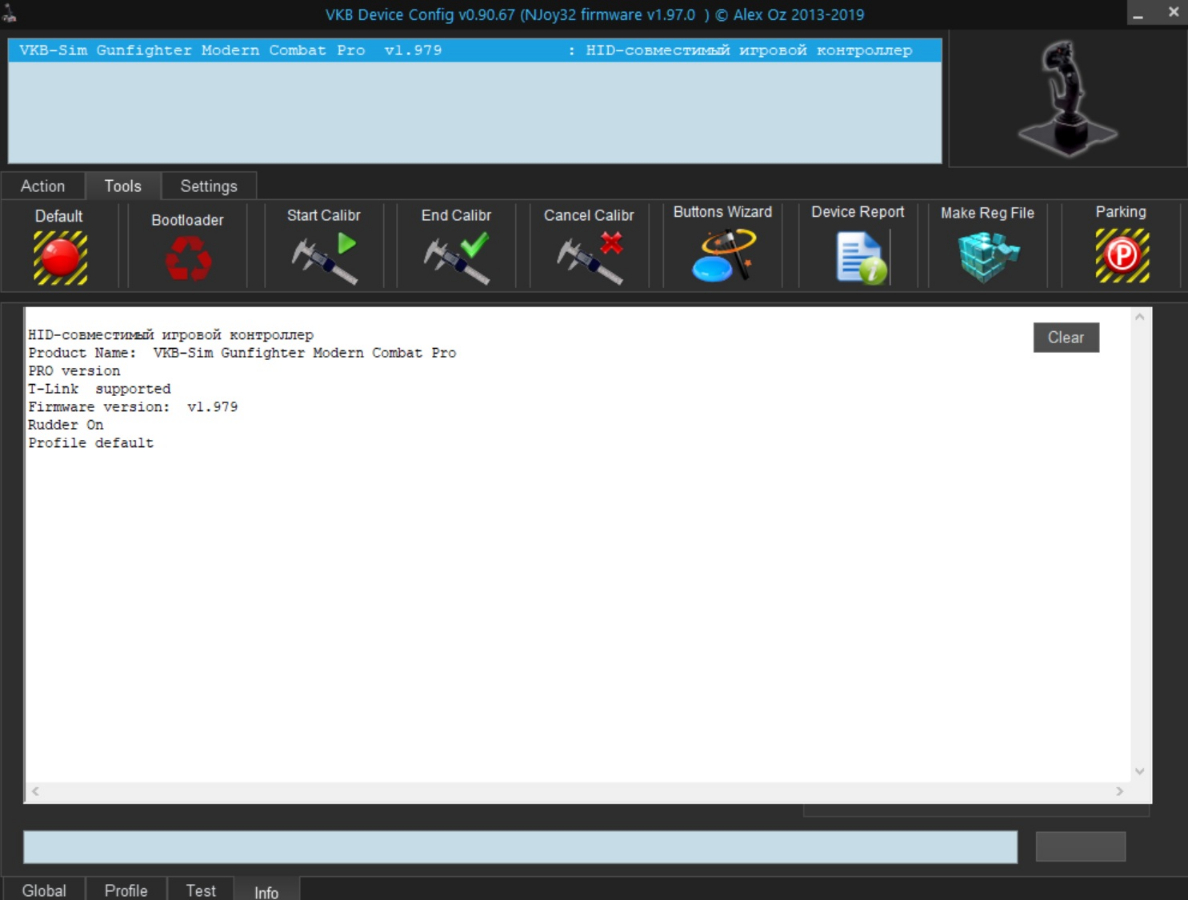This screenshot has width=1188, height=900.
Task: Open the Bootloader recycle icon
Action: pyautogui.click(x=188, y=258)
